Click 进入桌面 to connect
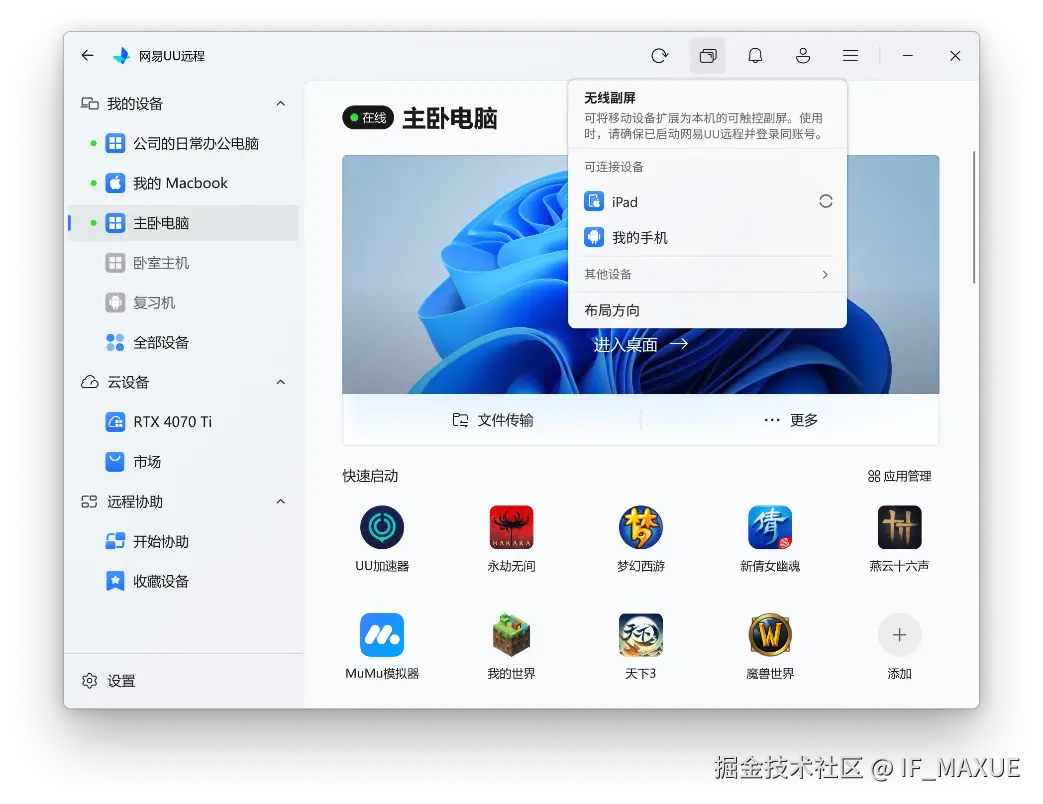 click(x=641, y=344)
